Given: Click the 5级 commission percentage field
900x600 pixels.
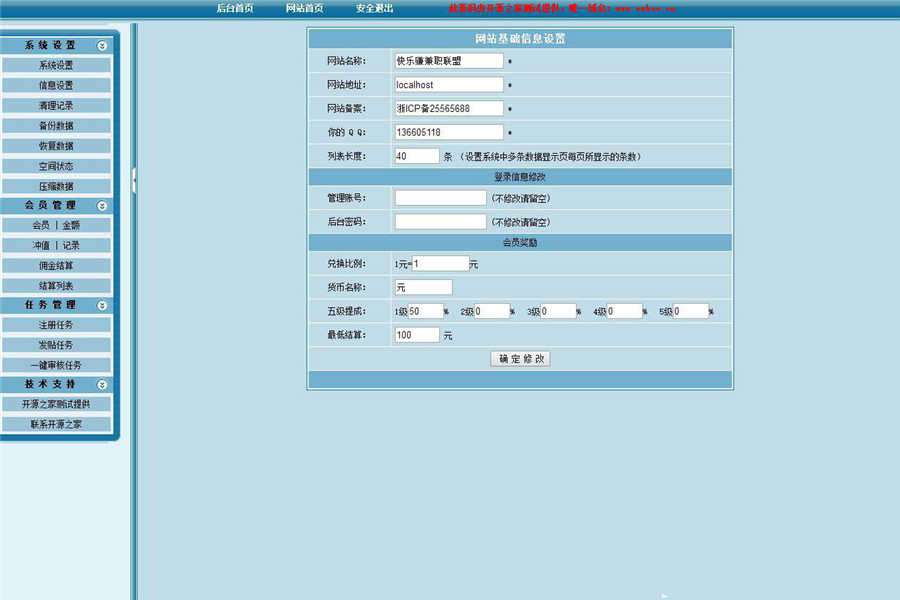Looking at the screenshot, I should pyautogui.click(x=691, y=311).
